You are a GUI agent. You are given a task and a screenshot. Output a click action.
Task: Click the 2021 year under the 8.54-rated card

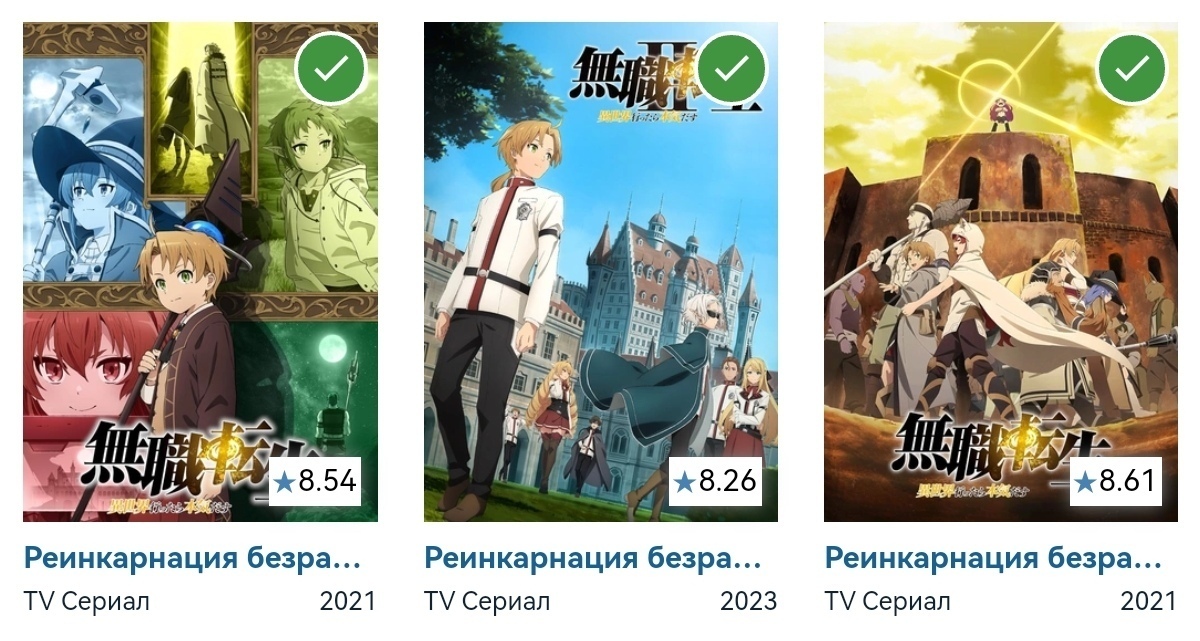(x=348, y=602)
